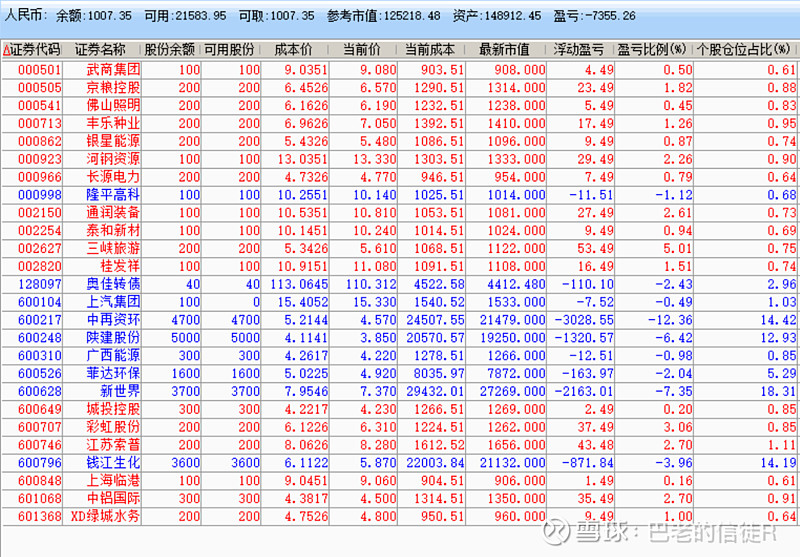Click the 通润装备 stock name
800x557 pixels.
click(x=113, y=212)
